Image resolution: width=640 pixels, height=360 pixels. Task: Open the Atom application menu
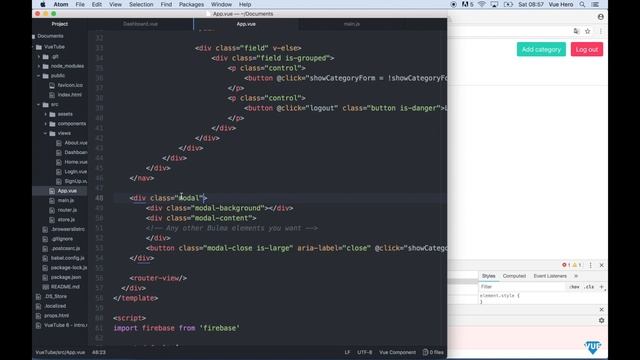click(61, 4)
